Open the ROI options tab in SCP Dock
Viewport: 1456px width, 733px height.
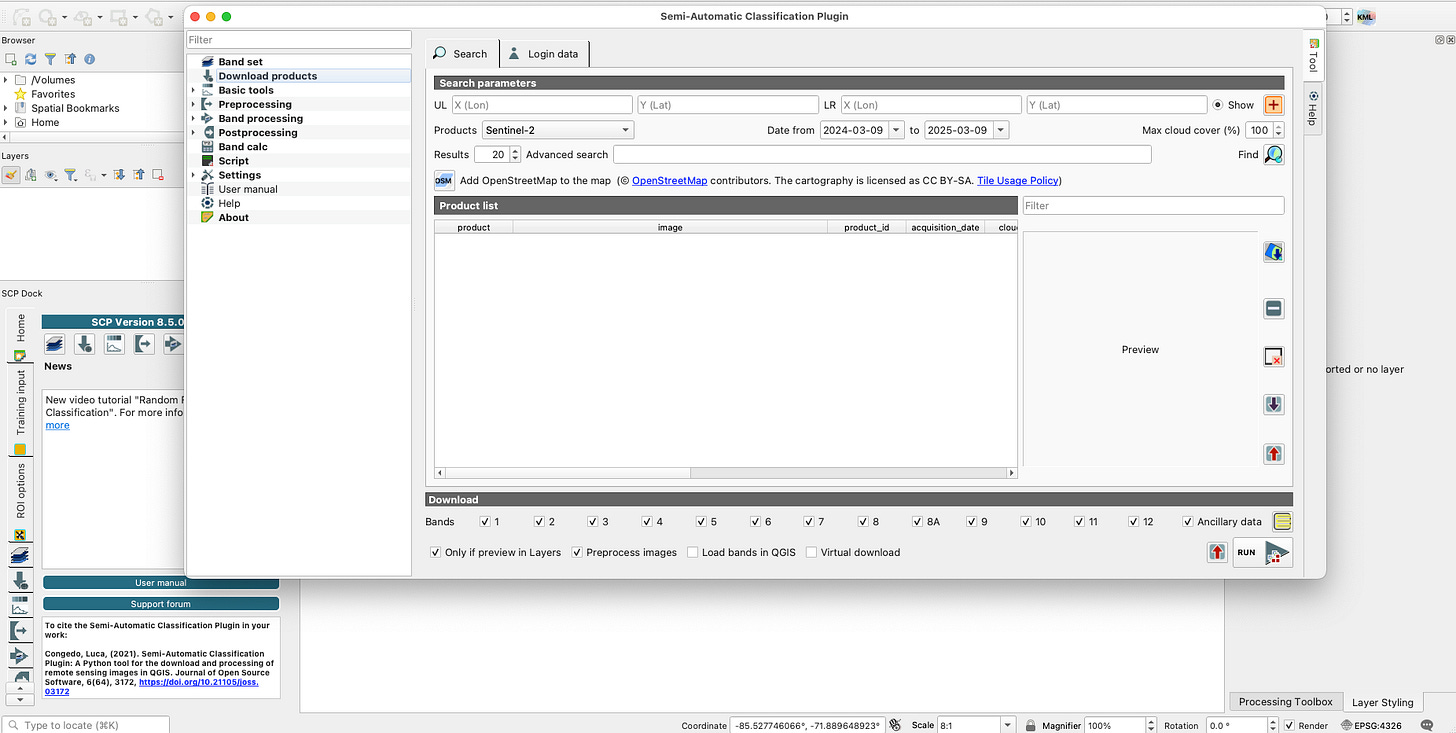[20, 500]
